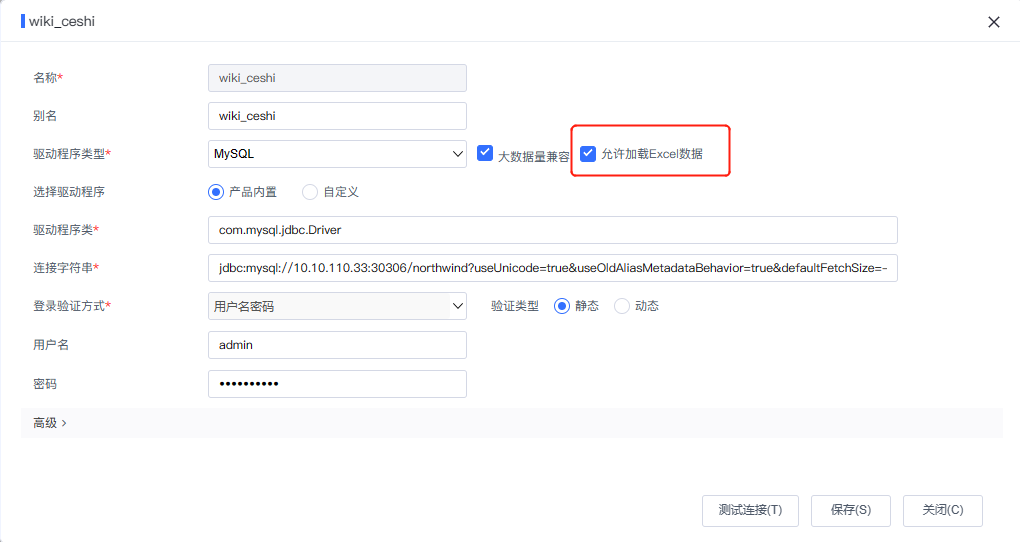Screen dimensions: 1020x542
Task: Click the 用户名 admin field
Action: point(337,345)
